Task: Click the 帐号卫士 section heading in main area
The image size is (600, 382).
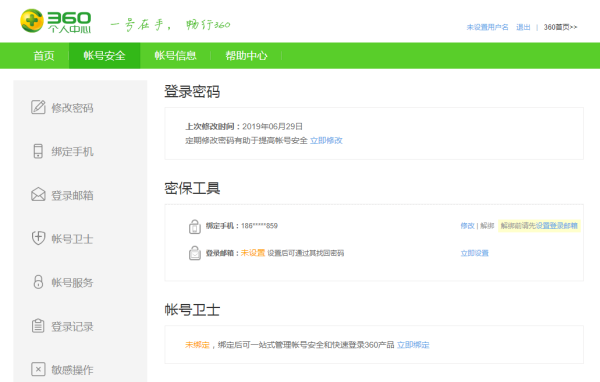Action: tap(192, 310)
